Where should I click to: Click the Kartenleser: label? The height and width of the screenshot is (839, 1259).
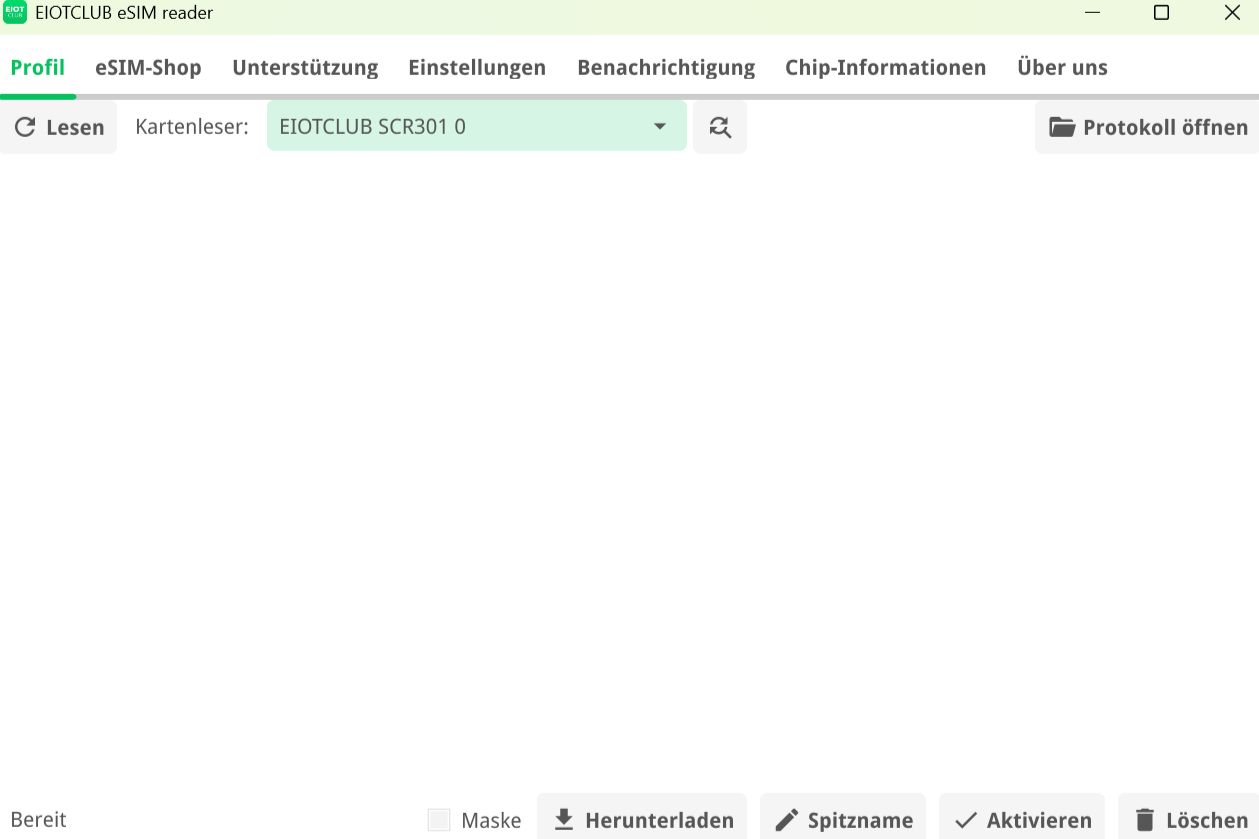[192, 127]
